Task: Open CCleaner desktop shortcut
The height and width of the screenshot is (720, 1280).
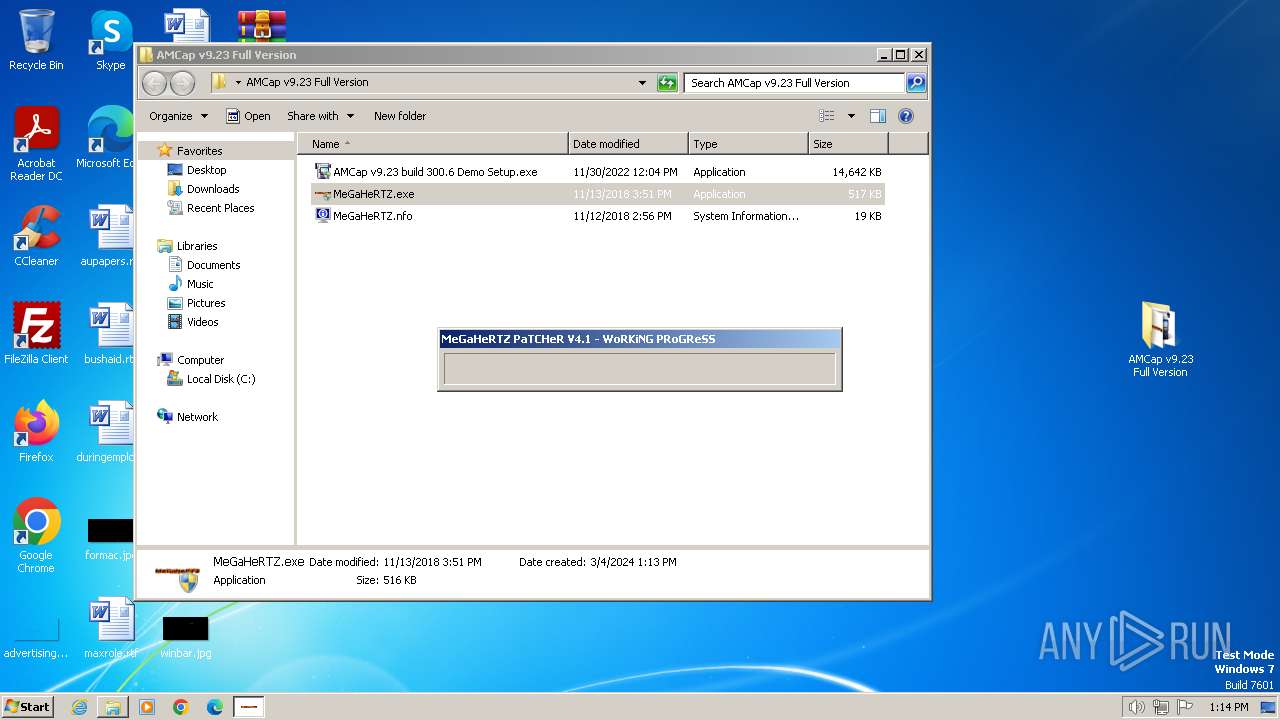Action: [36, 236]
